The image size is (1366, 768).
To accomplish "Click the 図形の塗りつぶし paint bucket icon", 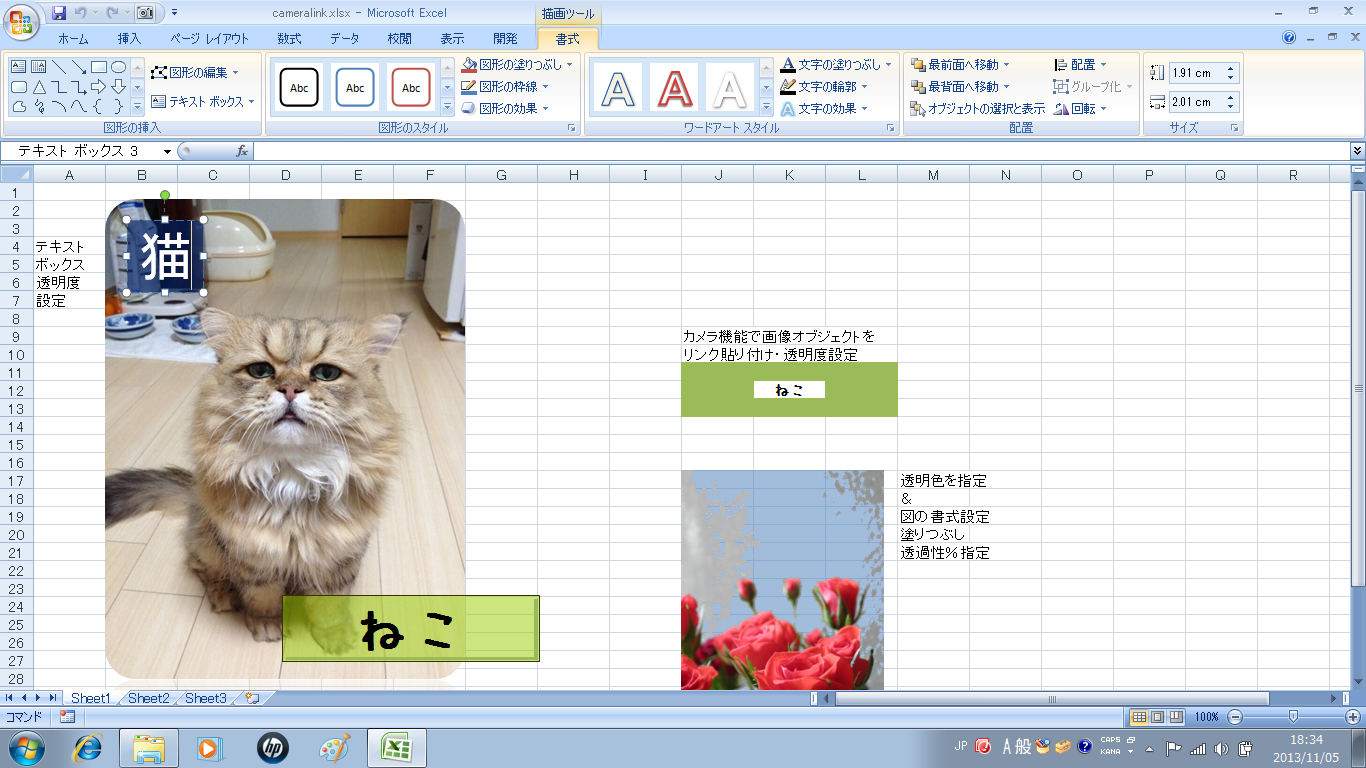I will click(469, 64).
